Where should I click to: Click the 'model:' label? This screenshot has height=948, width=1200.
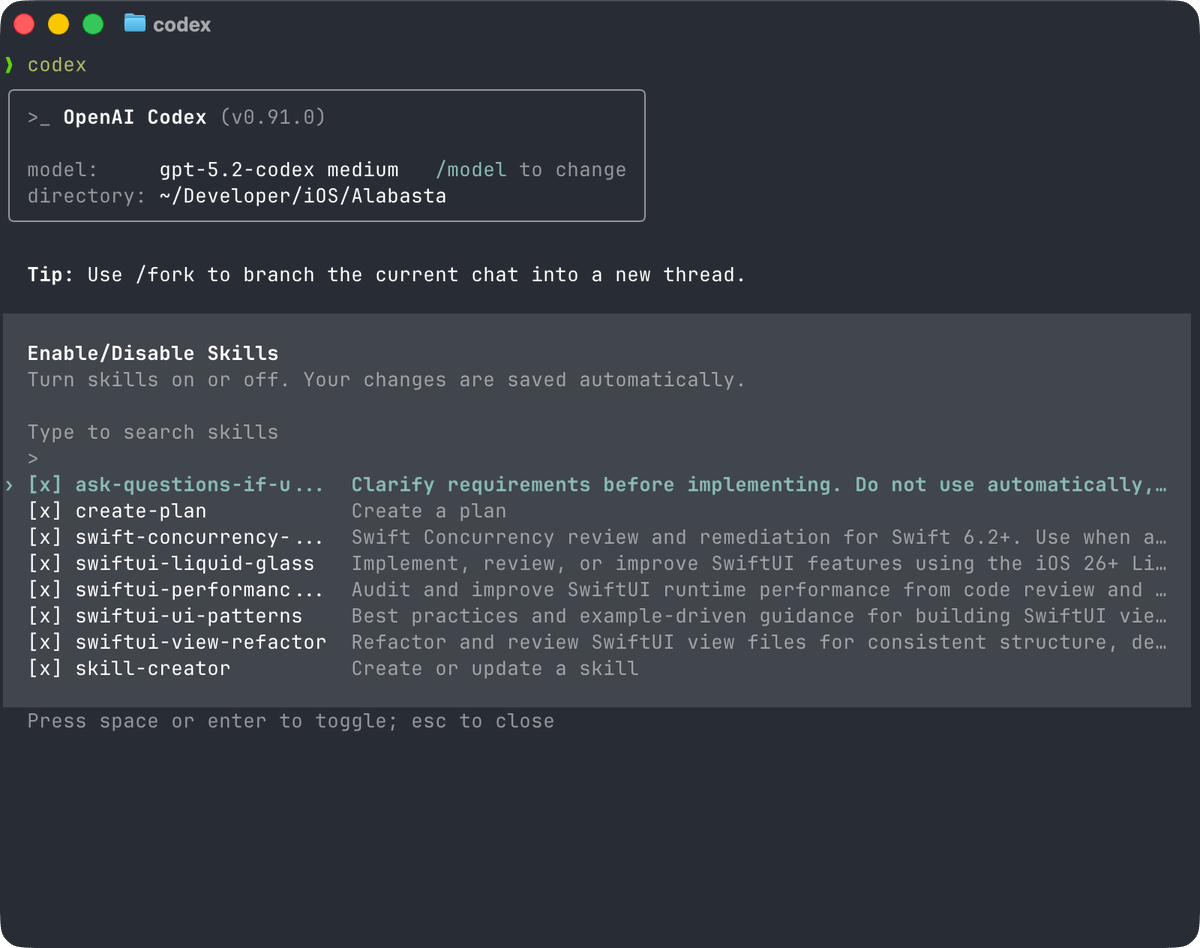pos(63,170)
